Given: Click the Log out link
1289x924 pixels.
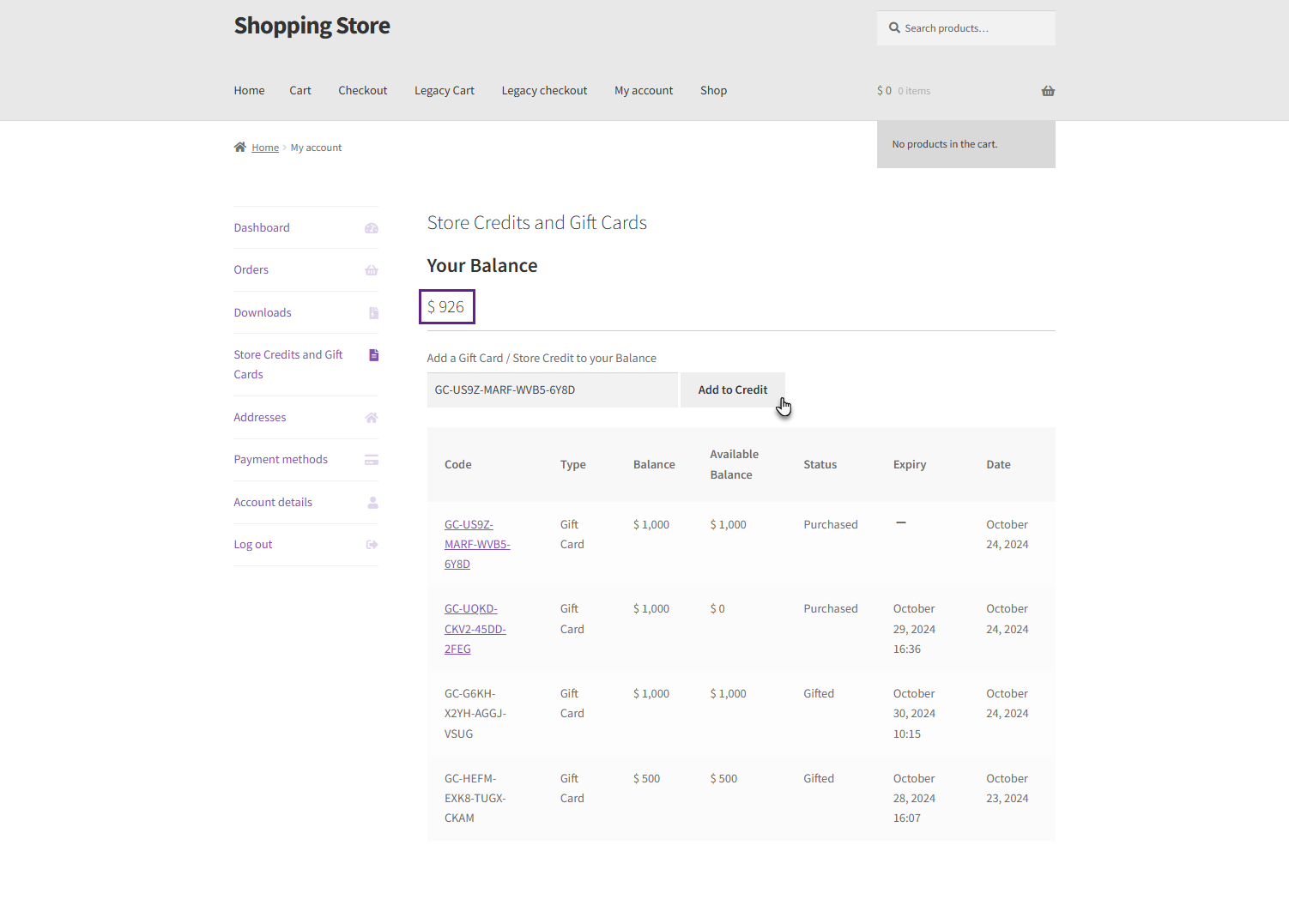Looking at the screenshot, I should (x=253, y=545).
